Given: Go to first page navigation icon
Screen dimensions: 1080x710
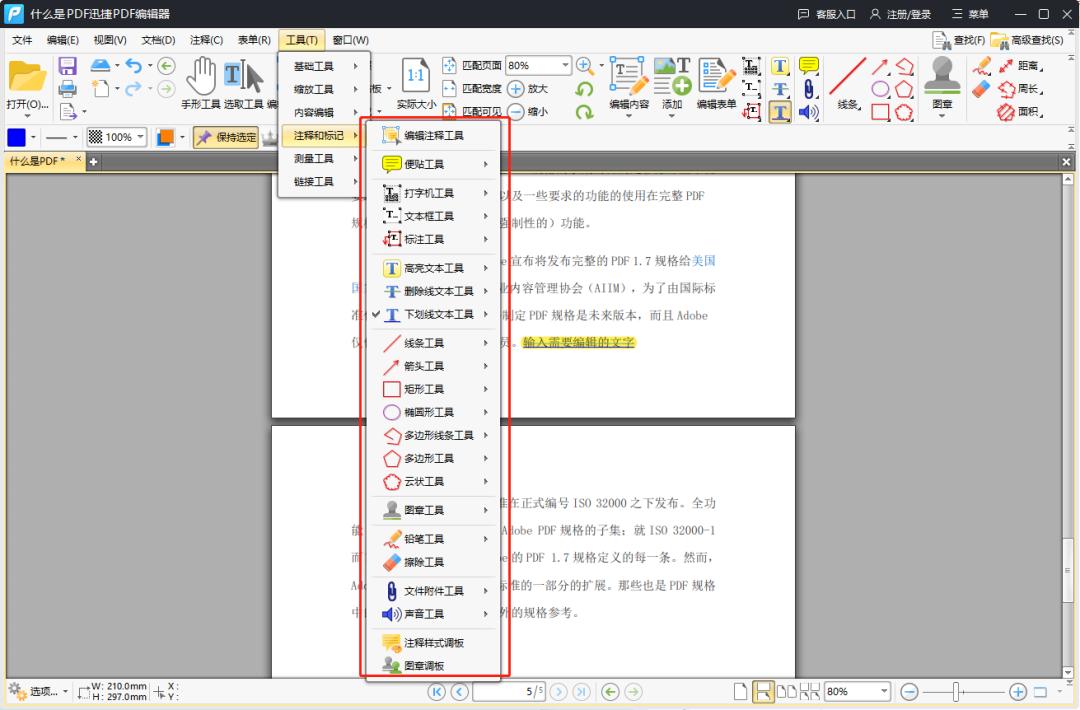Looking at the screenshot, I should click(437, 691).
